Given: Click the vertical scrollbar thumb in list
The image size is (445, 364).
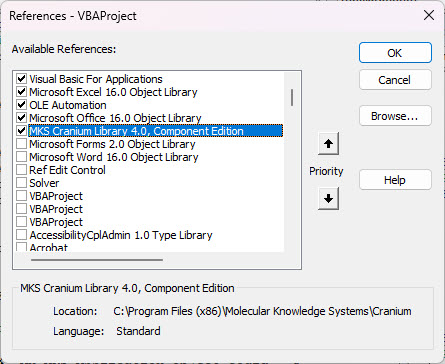Looking at the screenshot, I should pos(292,97).
